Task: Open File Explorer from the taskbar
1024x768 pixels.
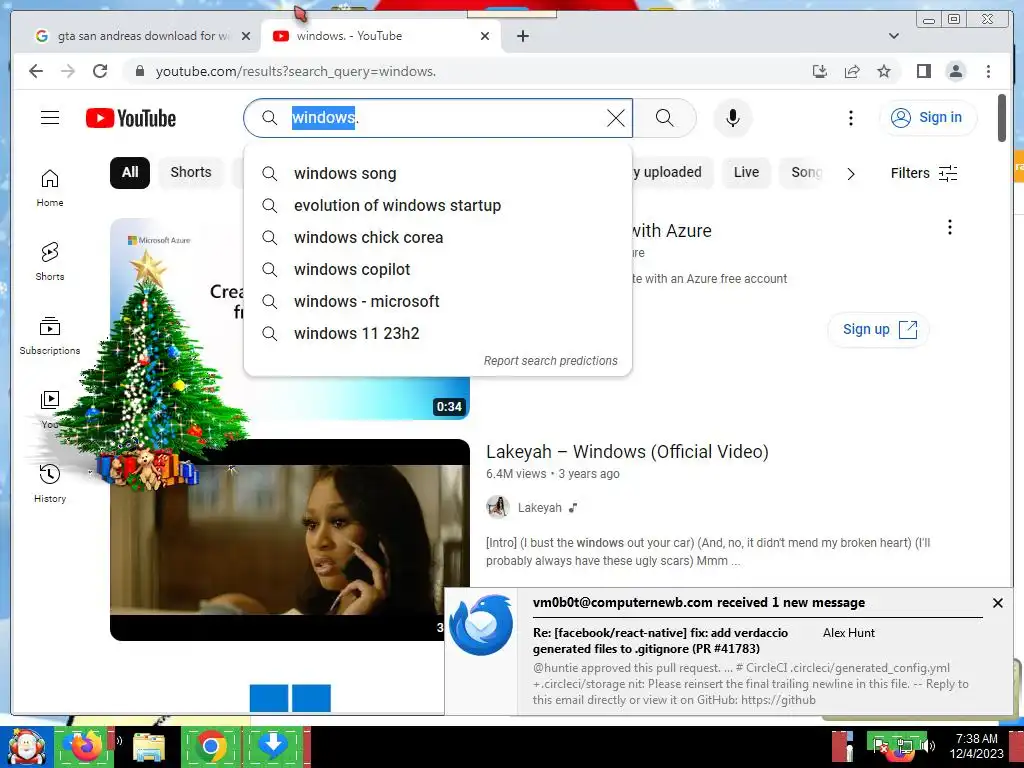Action: coord(149,747)
